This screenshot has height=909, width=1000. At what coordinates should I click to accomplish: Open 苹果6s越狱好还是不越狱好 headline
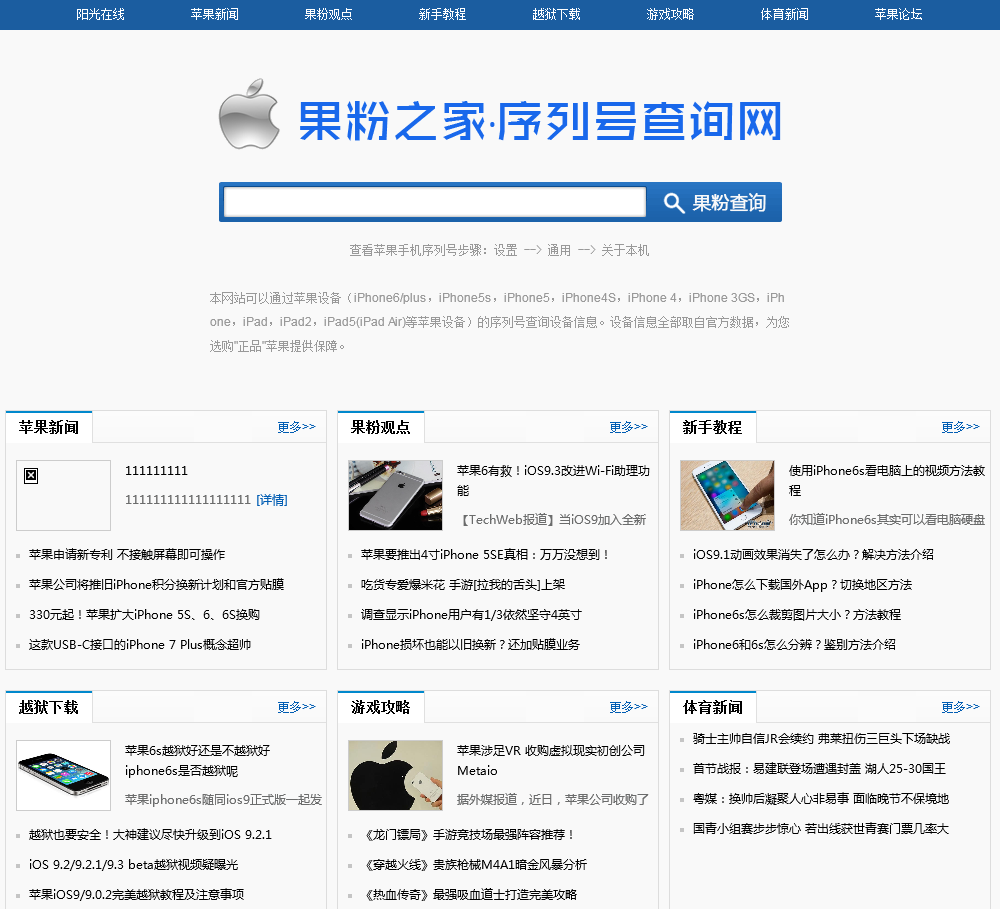198,760
